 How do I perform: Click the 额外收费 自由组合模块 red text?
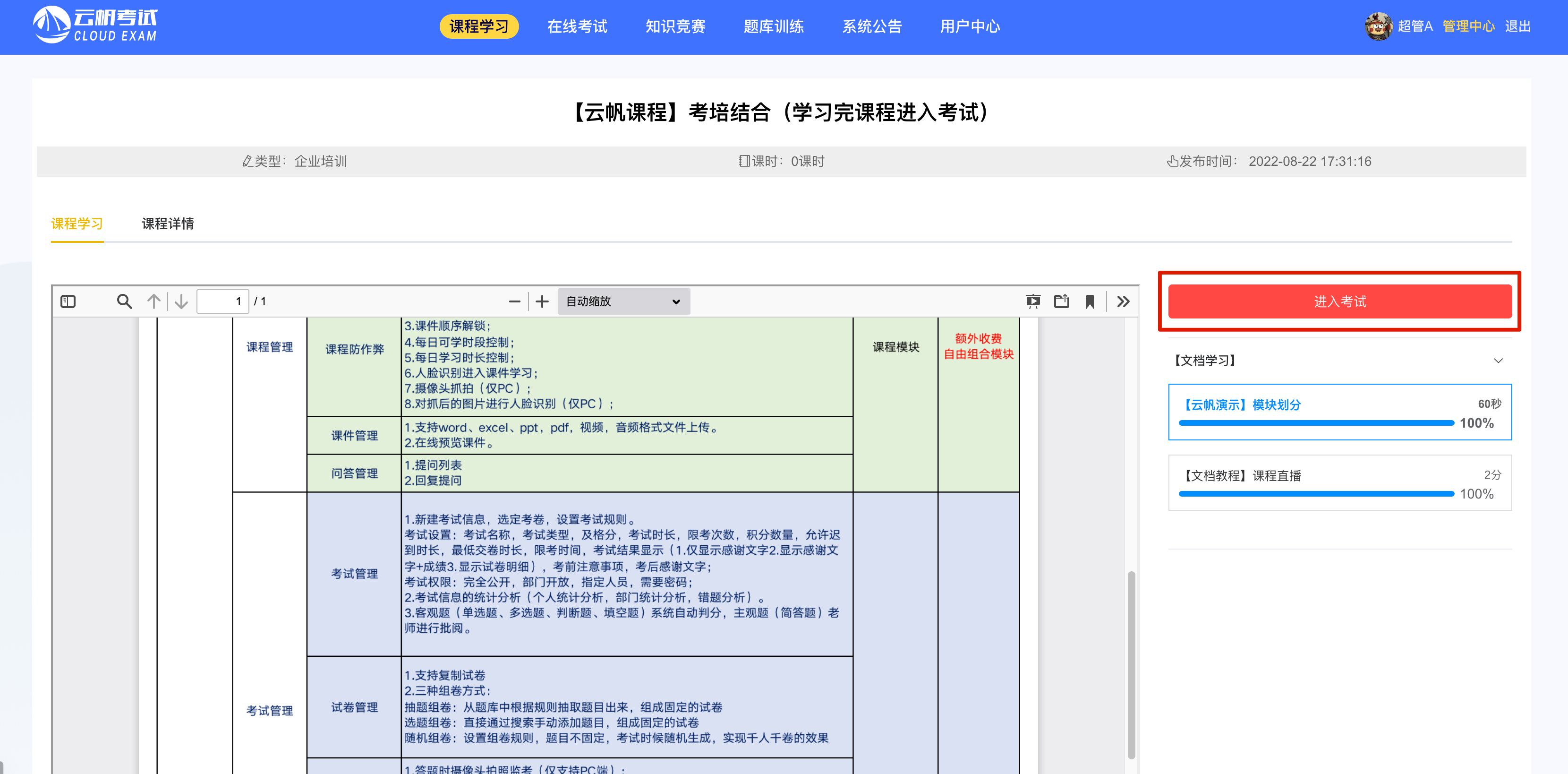(x=978, y=346)
